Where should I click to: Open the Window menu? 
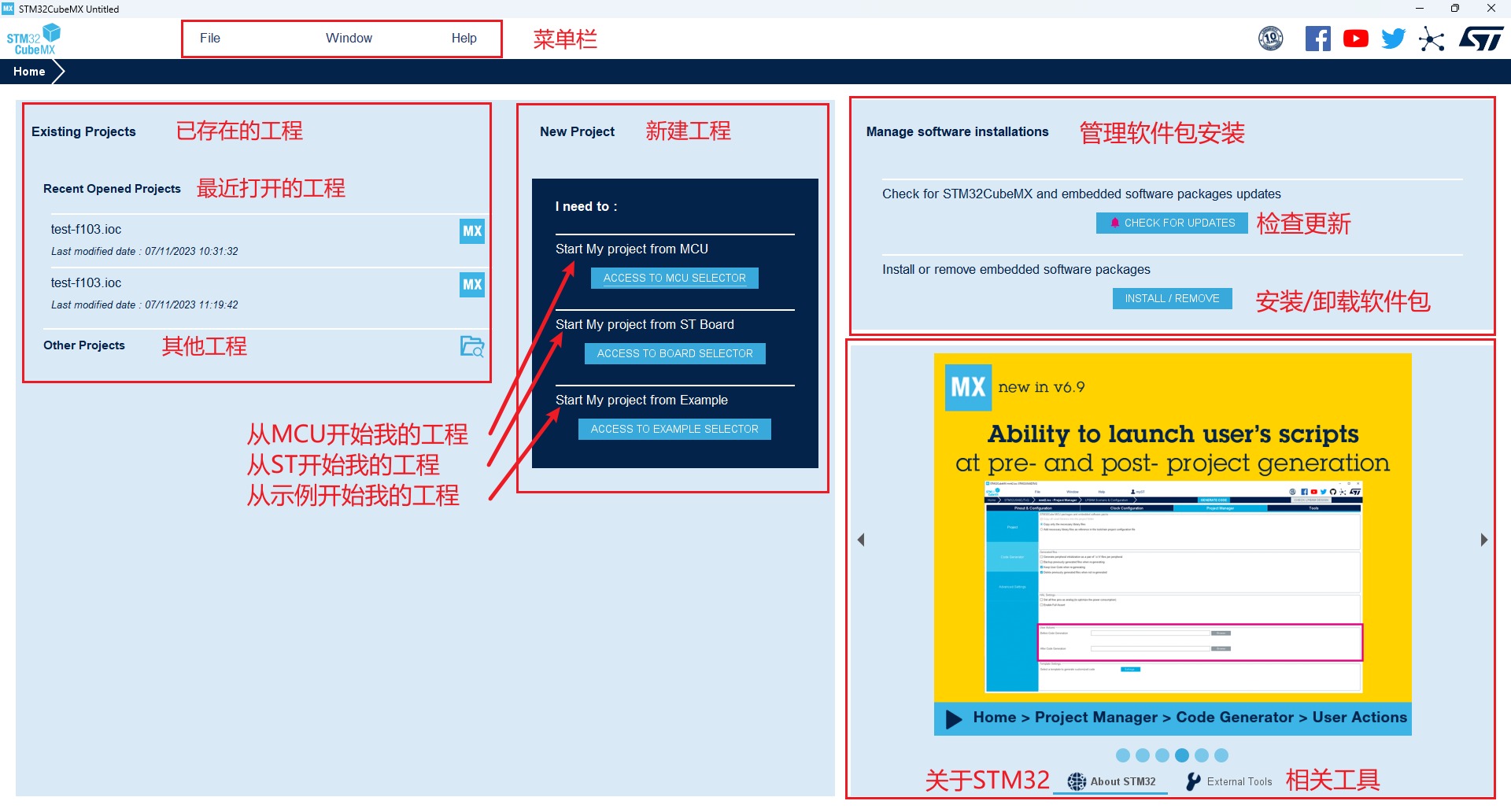tap(349, 38)
